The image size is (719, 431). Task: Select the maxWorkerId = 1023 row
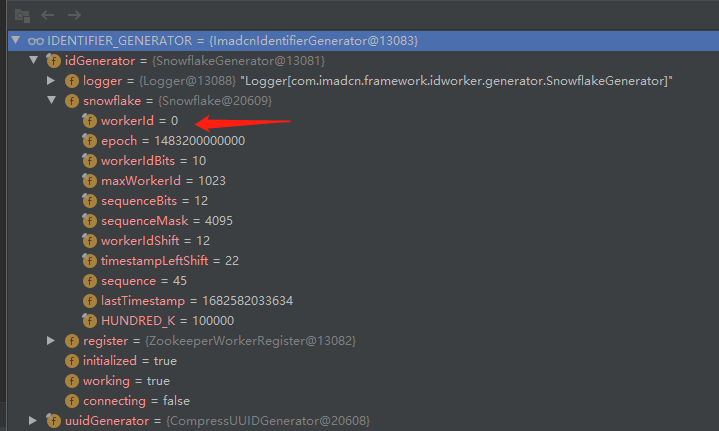pyautogui.click(x=162, y=180)
